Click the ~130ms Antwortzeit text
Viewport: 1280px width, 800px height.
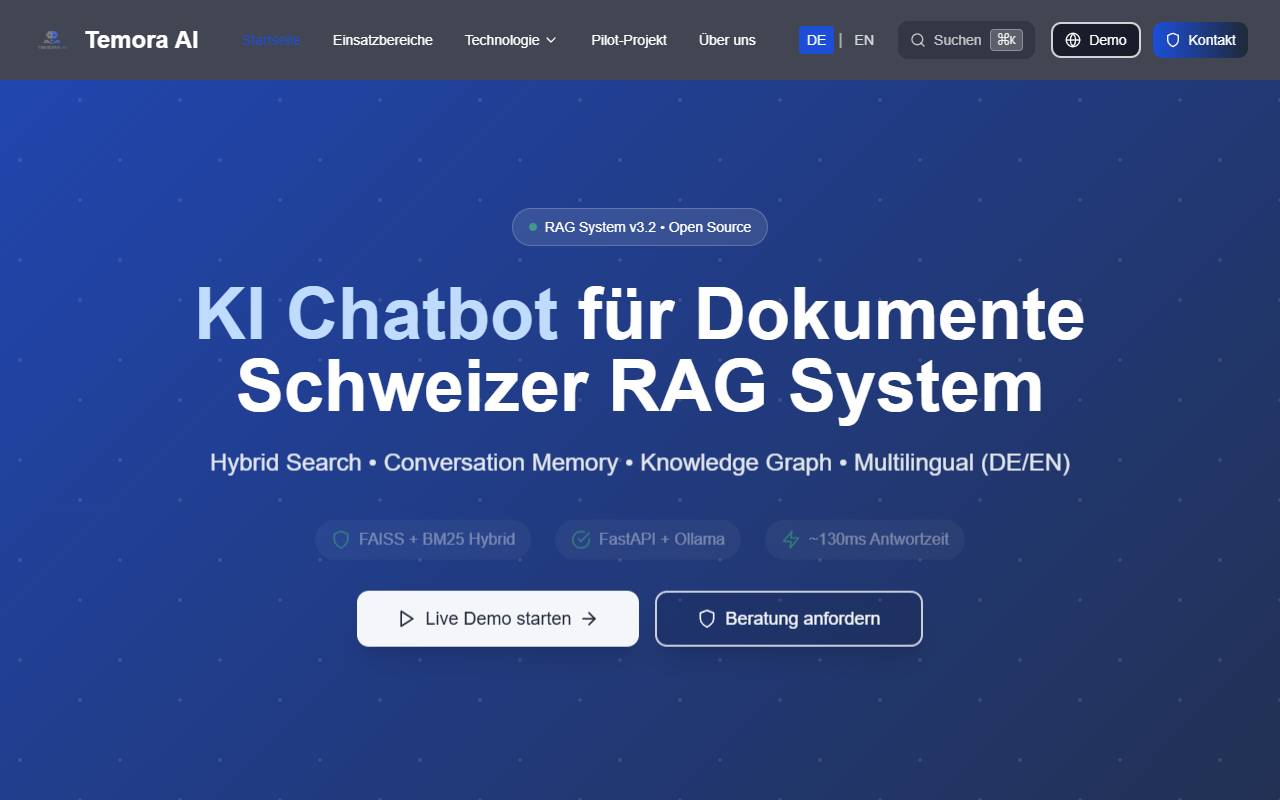[x=879, y=540]
